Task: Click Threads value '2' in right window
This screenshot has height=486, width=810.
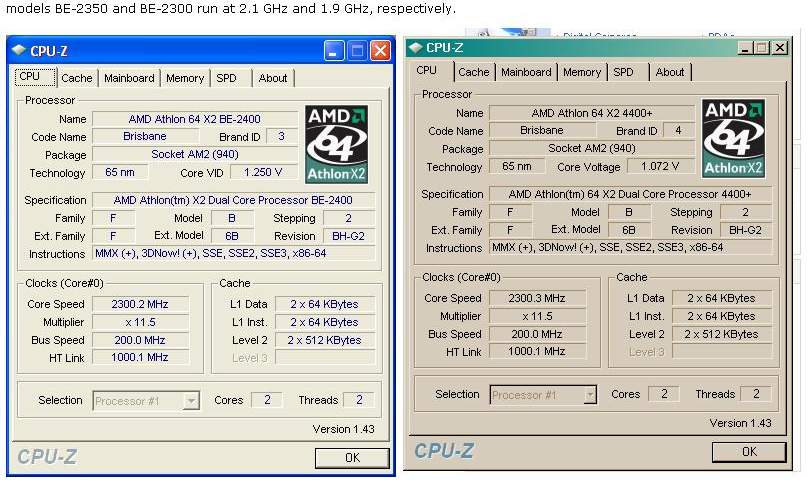Action: (x=756, y=394)
